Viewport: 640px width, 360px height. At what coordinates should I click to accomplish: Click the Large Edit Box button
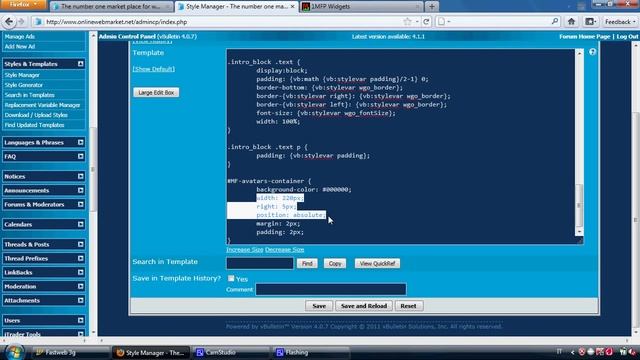pos(156,93)
